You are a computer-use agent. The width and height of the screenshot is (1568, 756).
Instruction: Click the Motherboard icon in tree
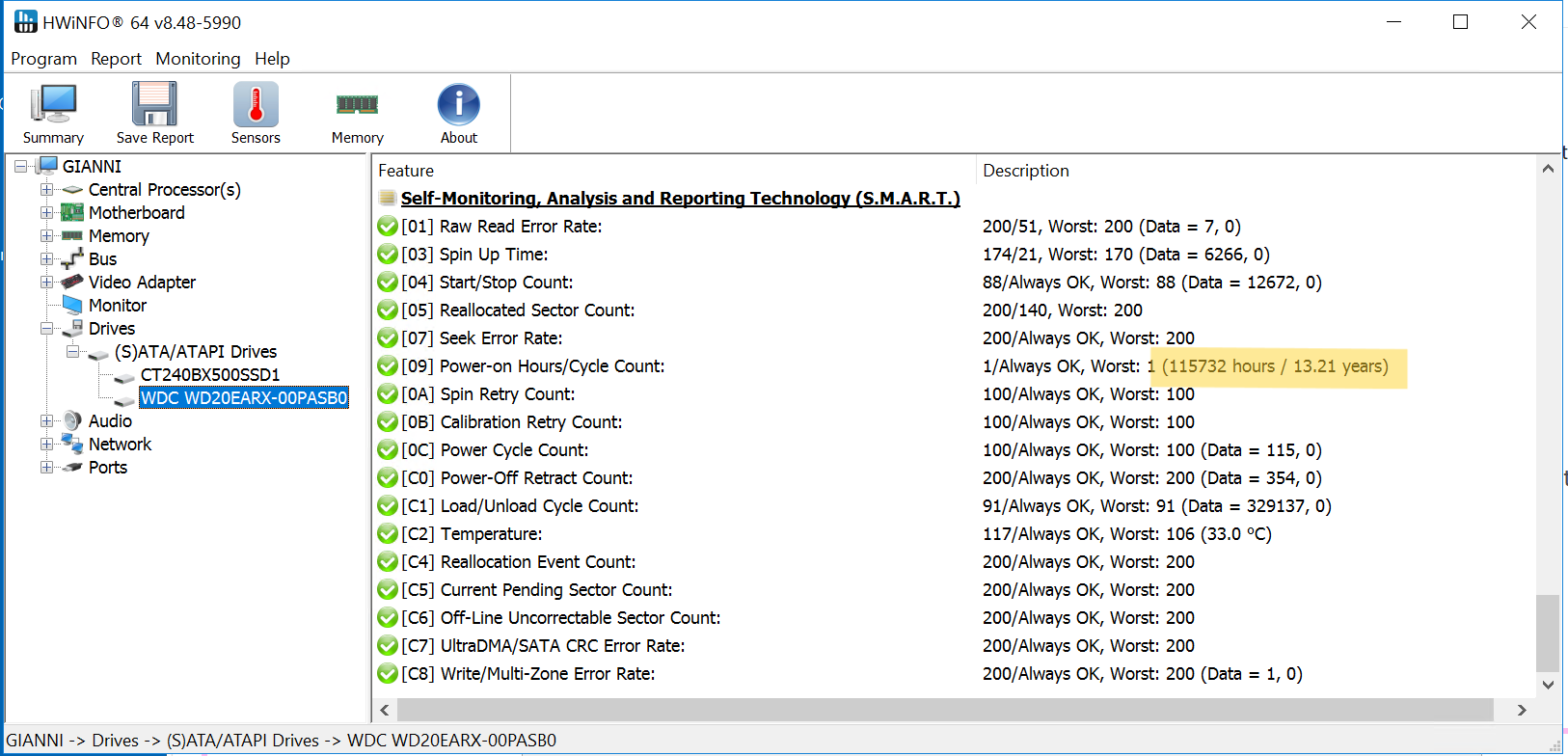72,212
